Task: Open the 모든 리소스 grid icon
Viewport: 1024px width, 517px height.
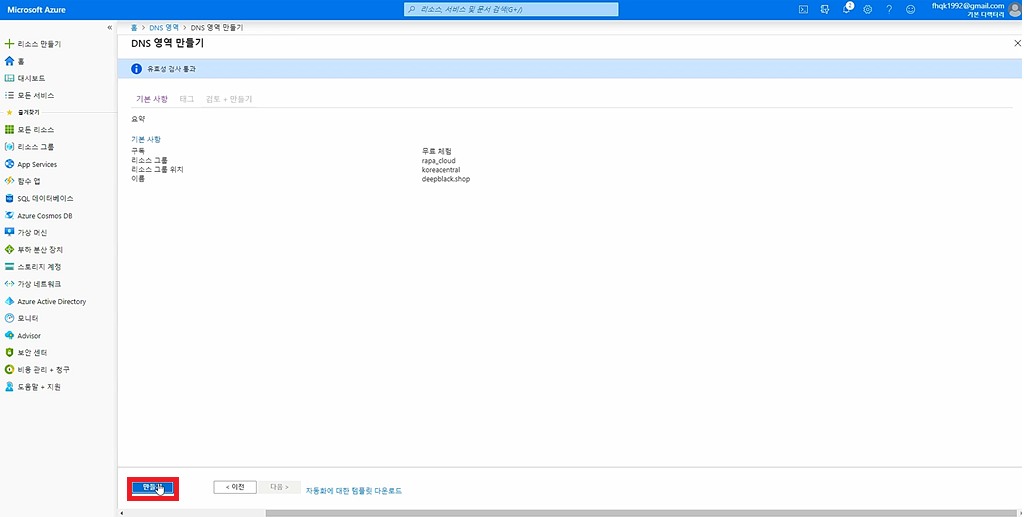Action: coord(9,129)
